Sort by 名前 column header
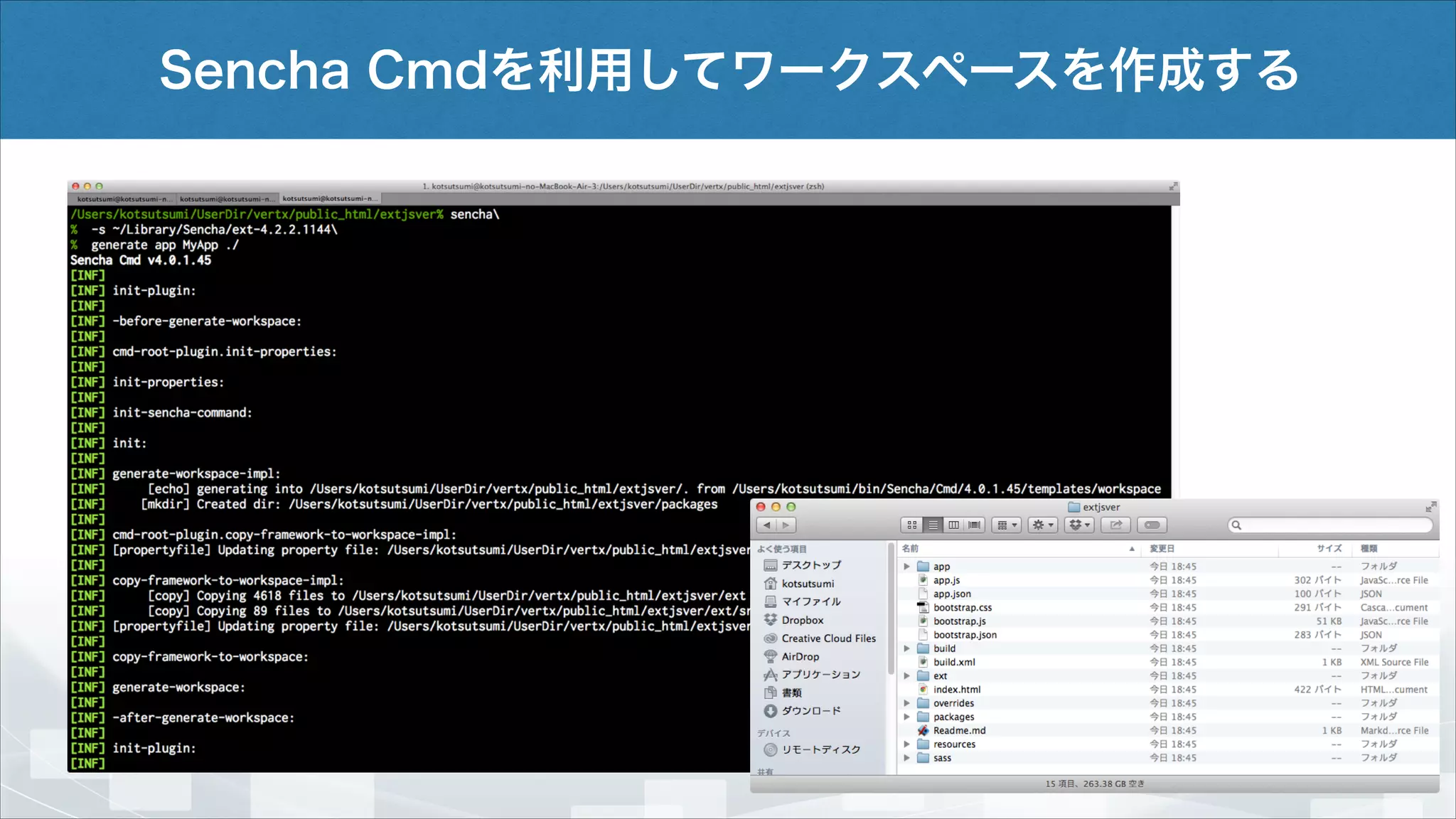 point(1018,548)
